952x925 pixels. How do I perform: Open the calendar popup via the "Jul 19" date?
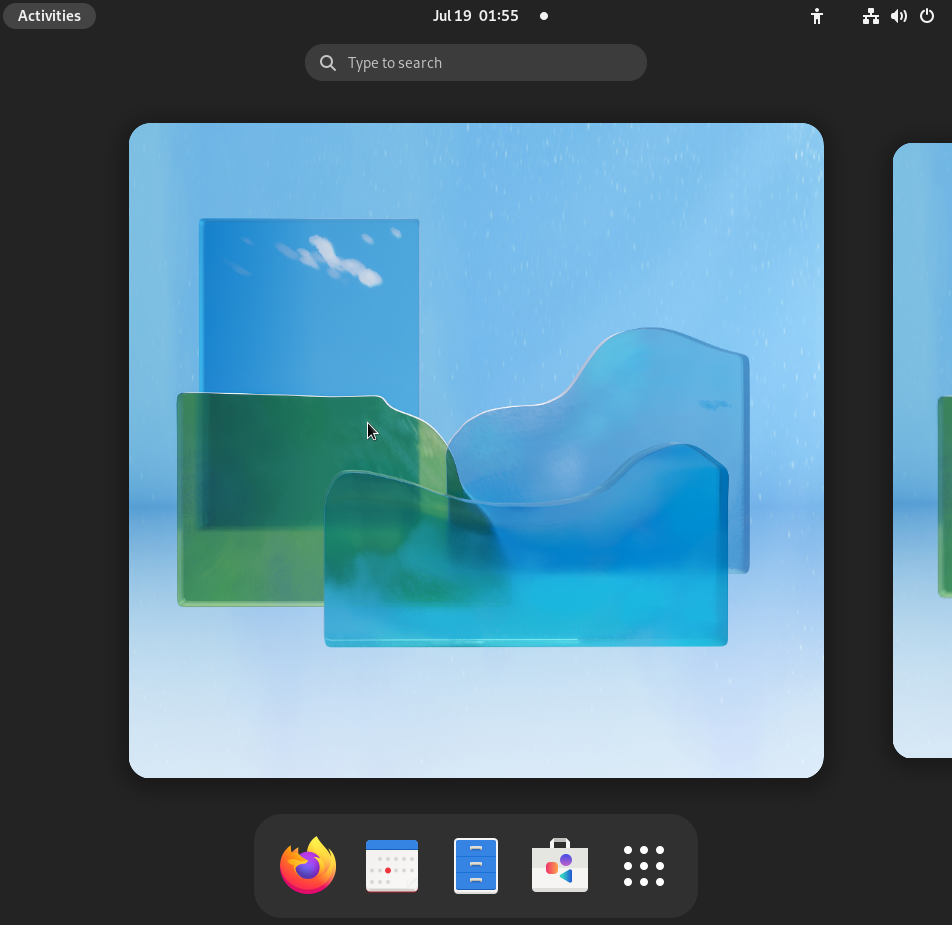pyautogui.click(x=451, y=16)
